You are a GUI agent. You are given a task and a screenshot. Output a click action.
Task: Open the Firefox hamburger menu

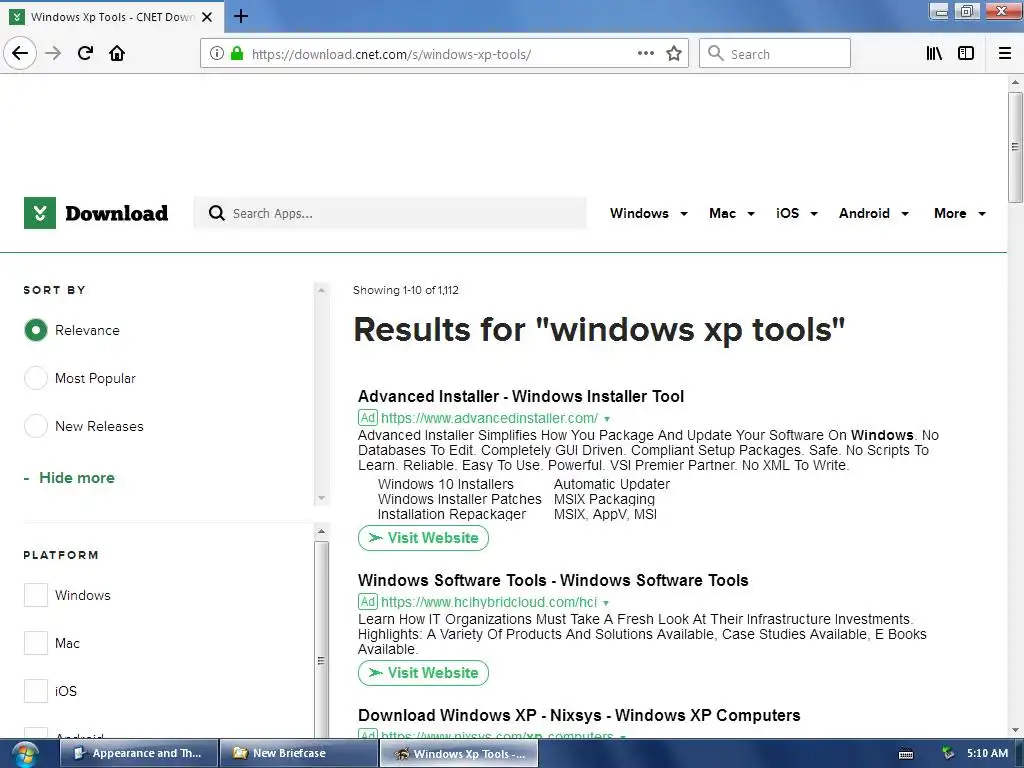(x=1005, y=54)
